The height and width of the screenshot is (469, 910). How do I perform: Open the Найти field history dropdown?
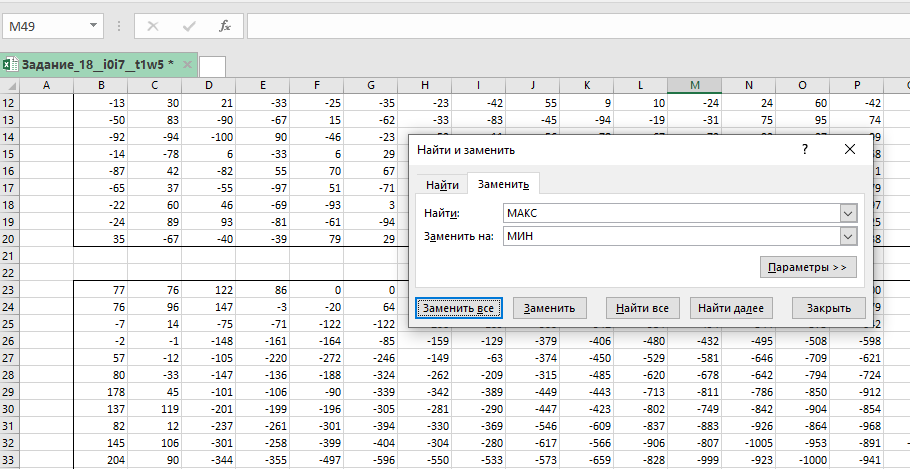coord(849,213)
